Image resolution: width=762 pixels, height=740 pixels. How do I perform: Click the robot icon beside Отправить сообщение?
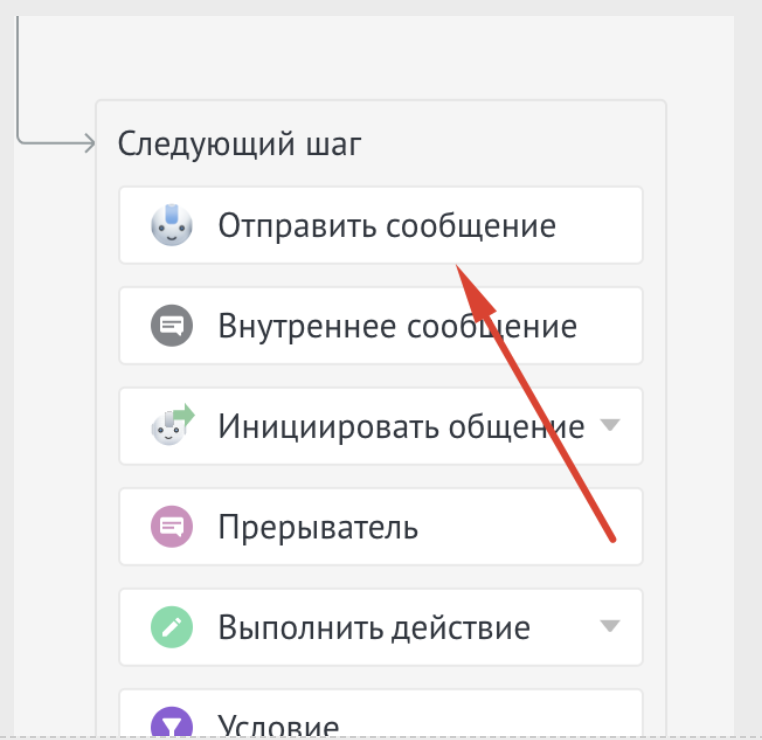click(x=170, y=225)
